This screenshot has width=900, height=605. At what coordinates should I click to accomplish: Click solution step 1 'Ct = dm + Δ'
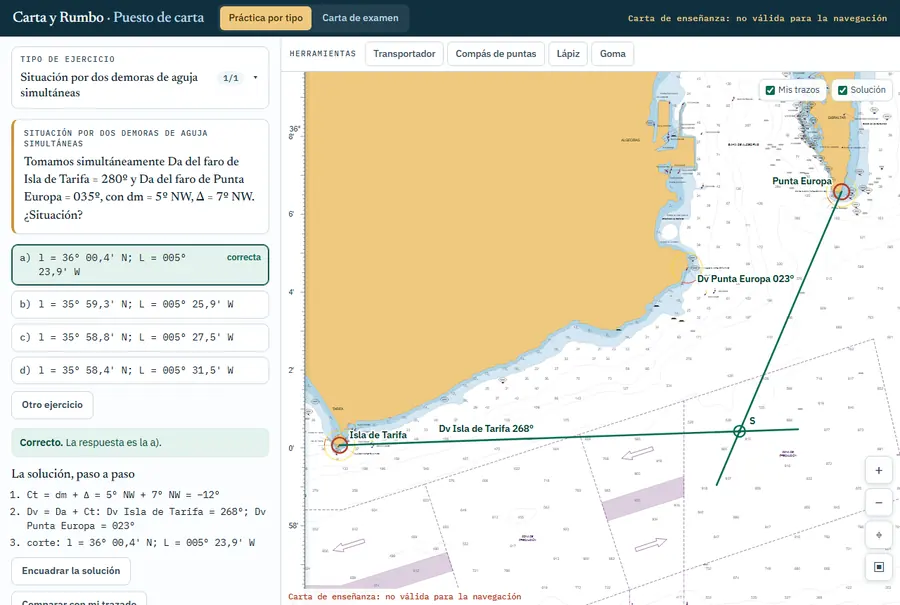pyautogui.click(x=123, y=495)
